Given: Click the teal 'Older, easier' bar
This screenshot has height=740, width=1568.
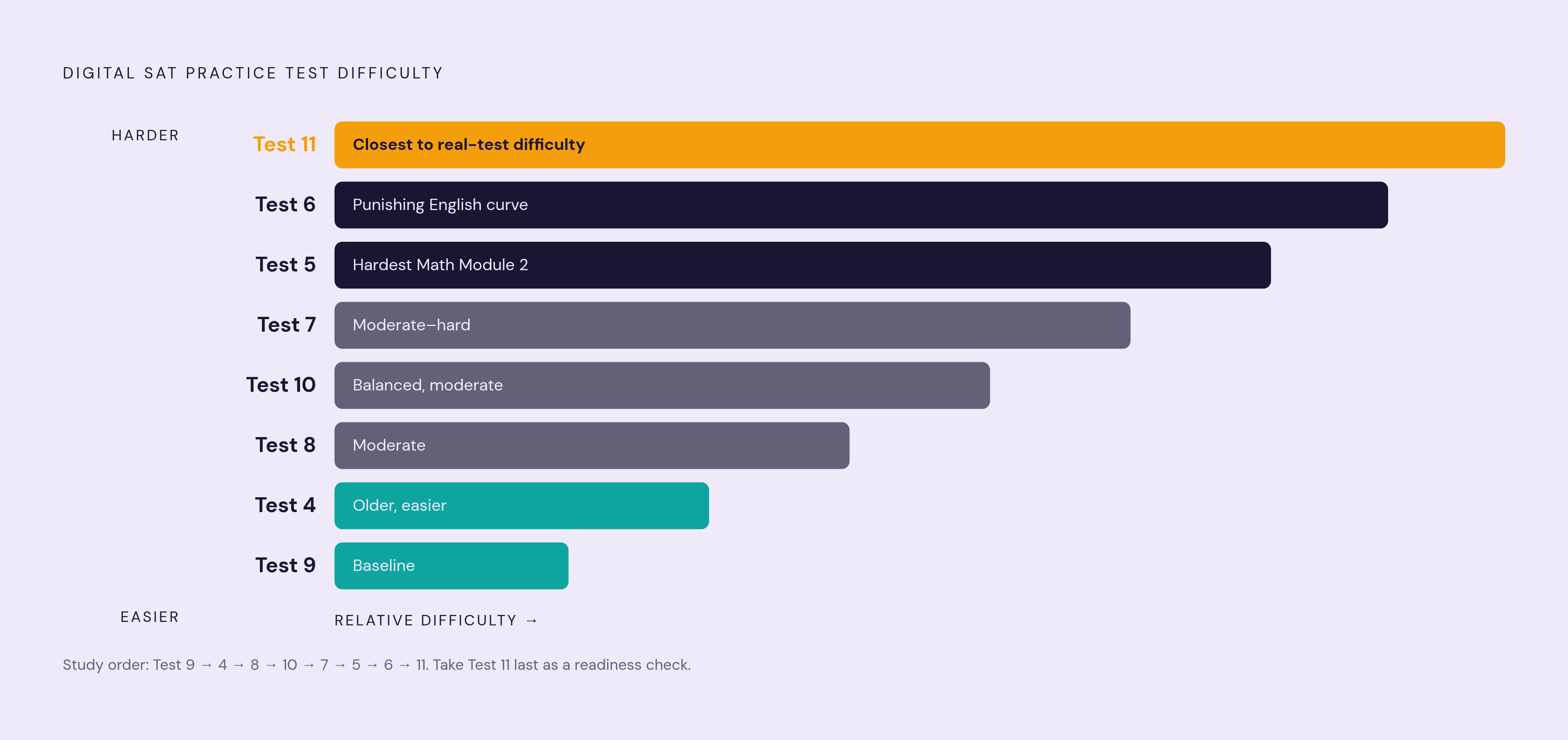Looking at the screenshot, I should [x=522, y=506].
